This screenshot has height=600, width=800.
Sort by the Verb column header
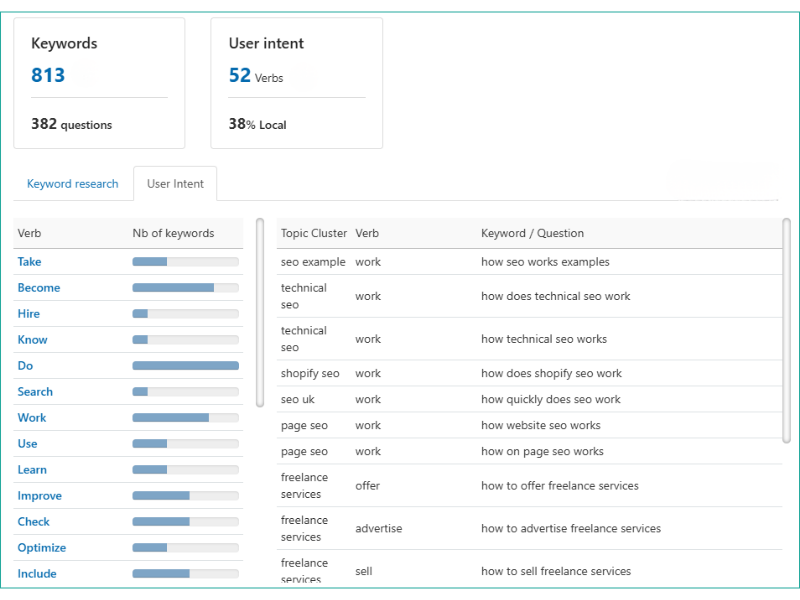(29, 233)
